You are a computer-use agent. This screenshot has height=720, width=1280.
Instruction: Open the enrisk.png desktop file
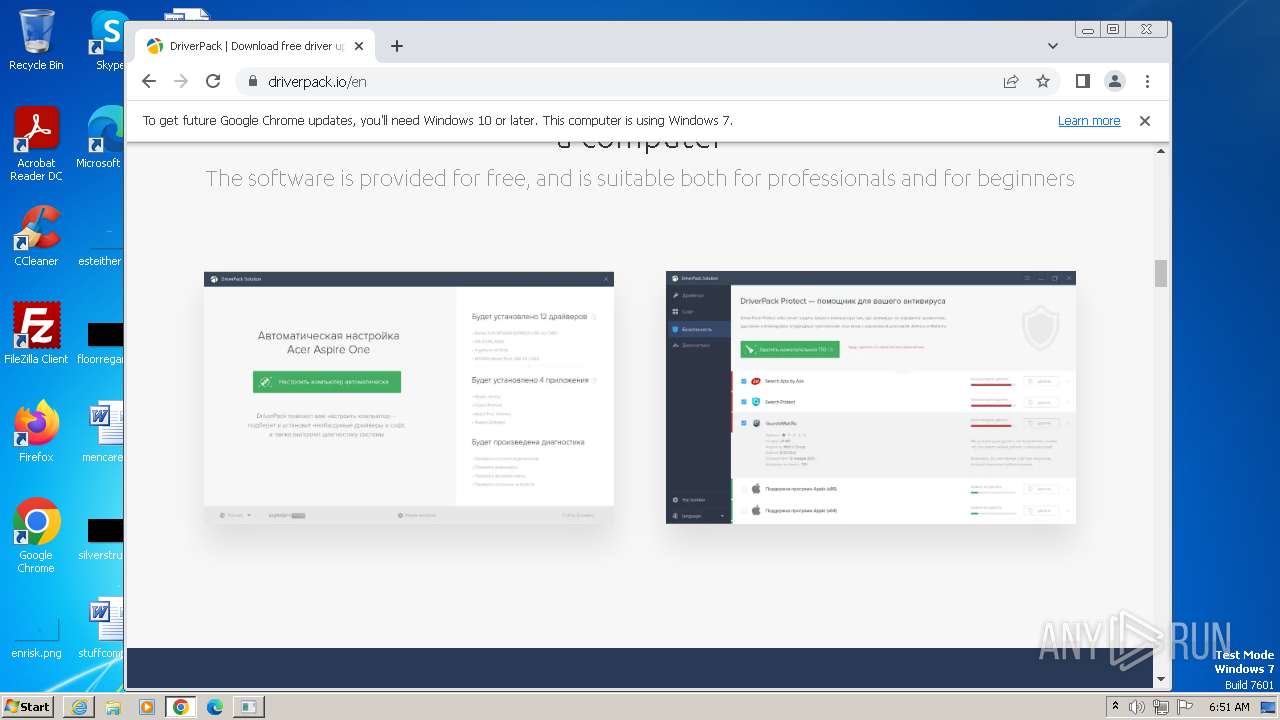[x=36, y=636]
